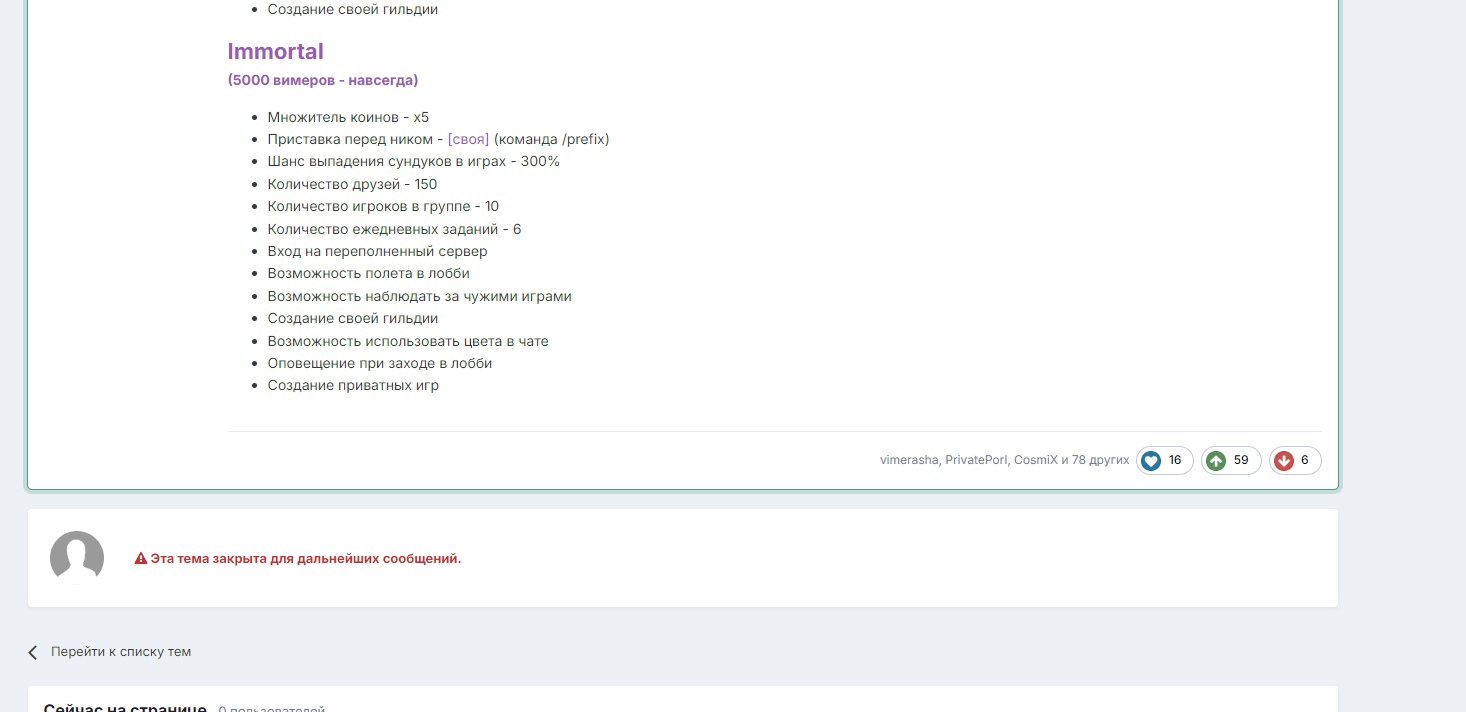Open the vimerasha user profile link

click(909, 460)
